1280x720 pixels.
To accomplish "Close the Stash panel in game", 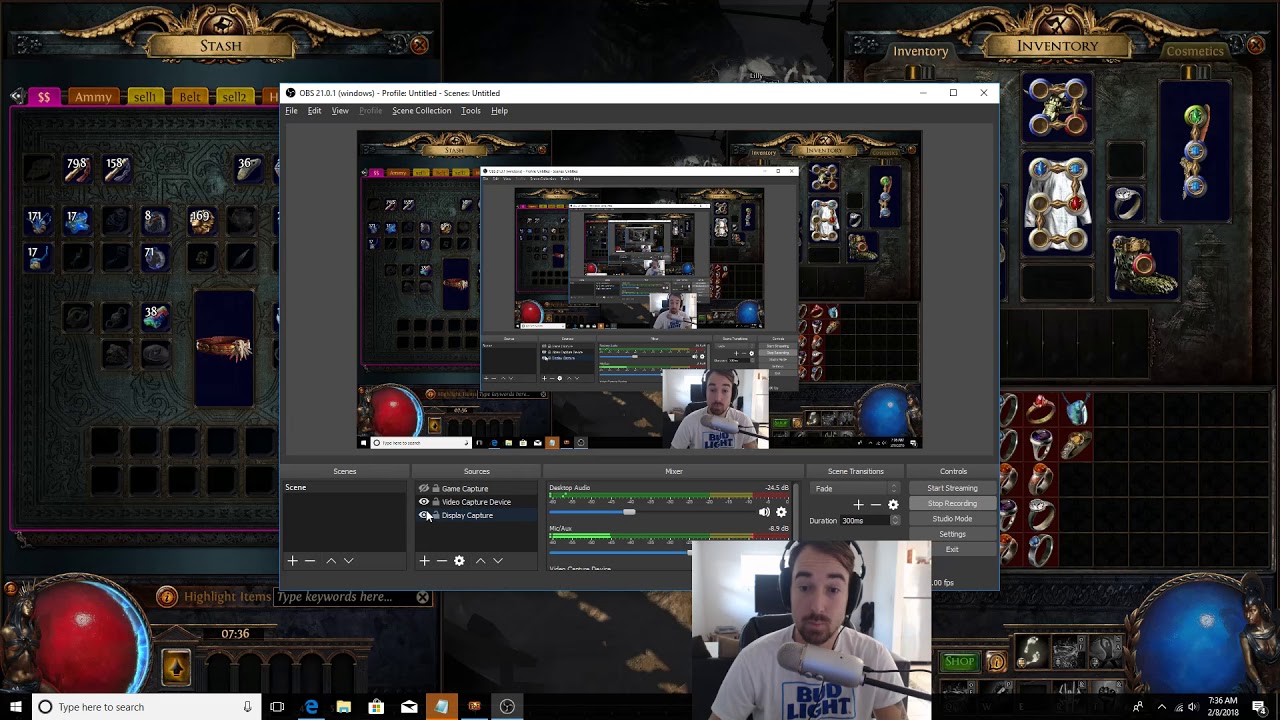I will coord(419,45).
